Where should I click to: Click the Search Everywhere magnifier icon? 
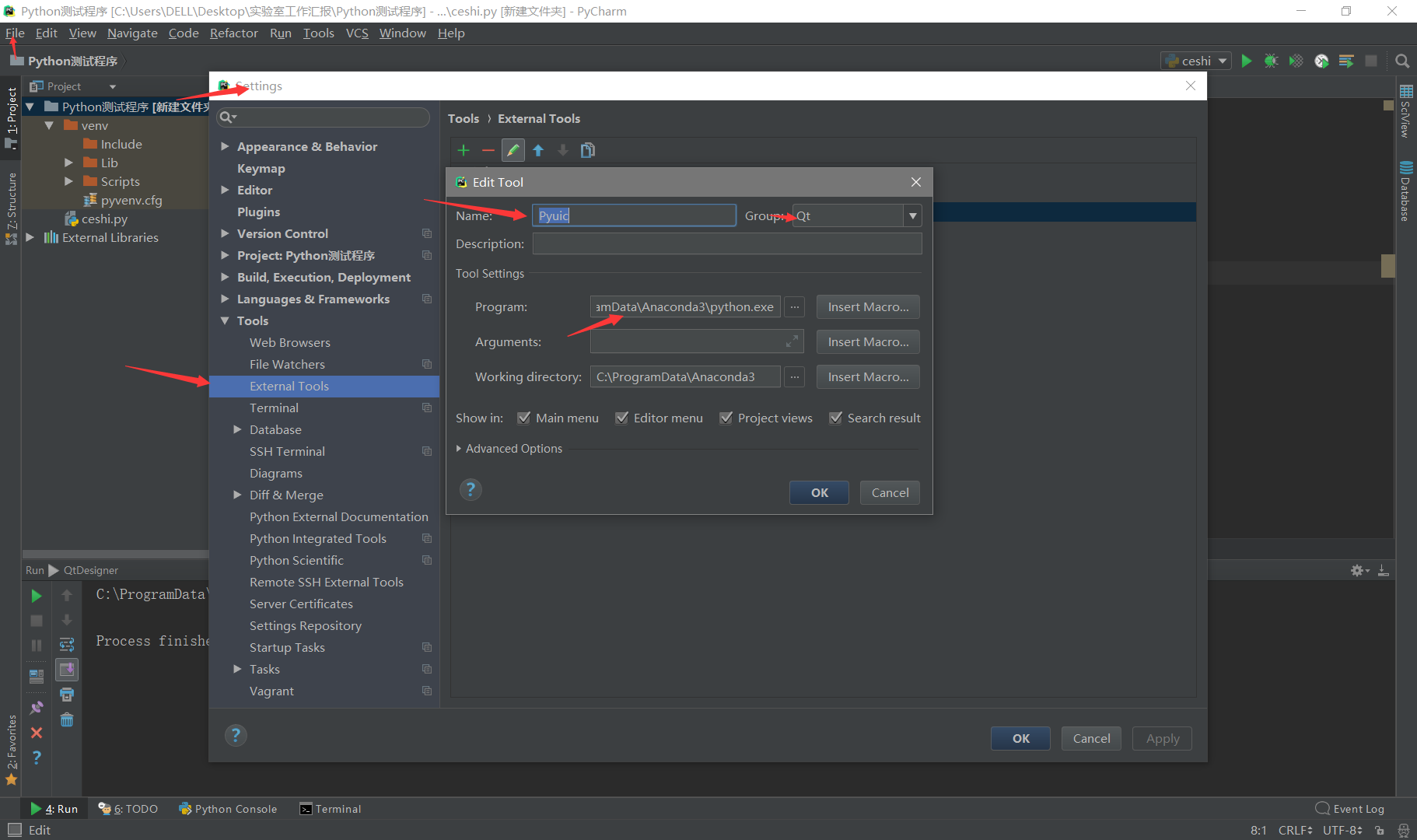(x=1402, y=61)
